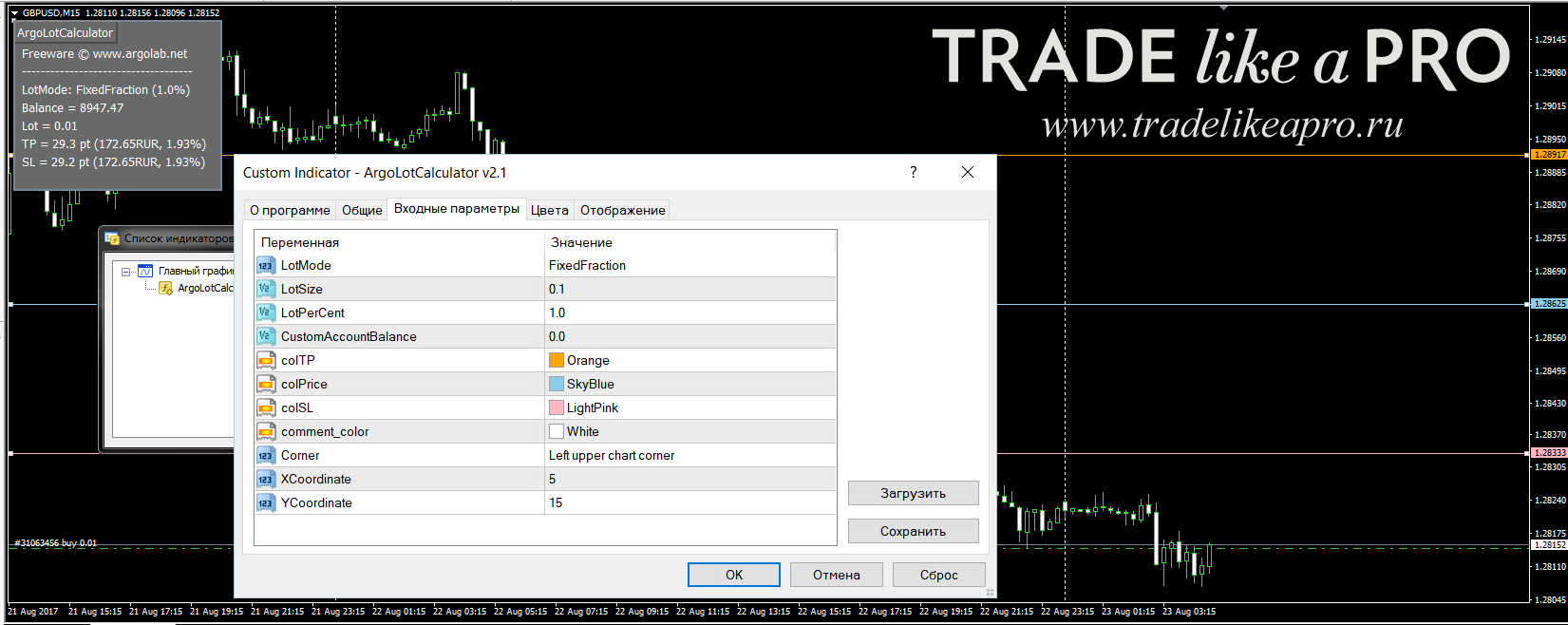Click the Загрузить button
1568x625 pixels.
[913, 493]
